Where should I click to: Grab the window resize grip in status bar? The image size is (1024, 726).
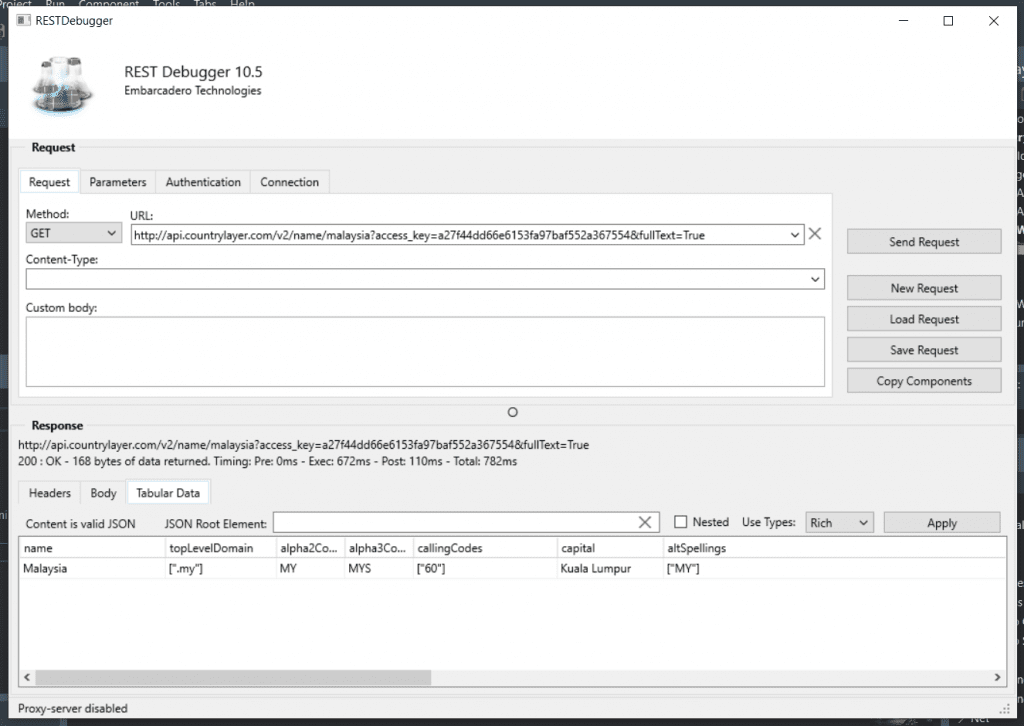point(1004,709)
